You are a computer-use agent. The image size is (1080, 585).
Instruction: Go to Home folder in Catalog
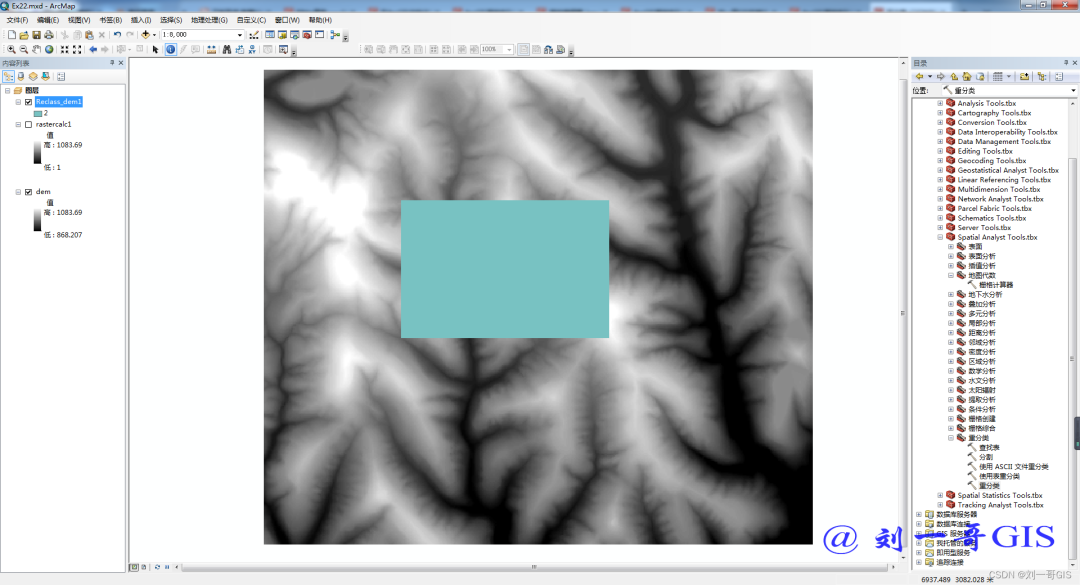click(x=967, y=76)
